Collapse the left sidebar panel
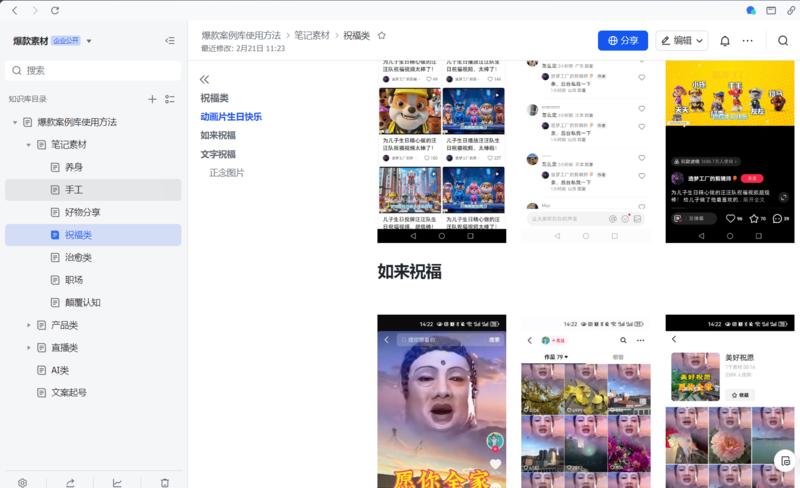 point(170,41)
